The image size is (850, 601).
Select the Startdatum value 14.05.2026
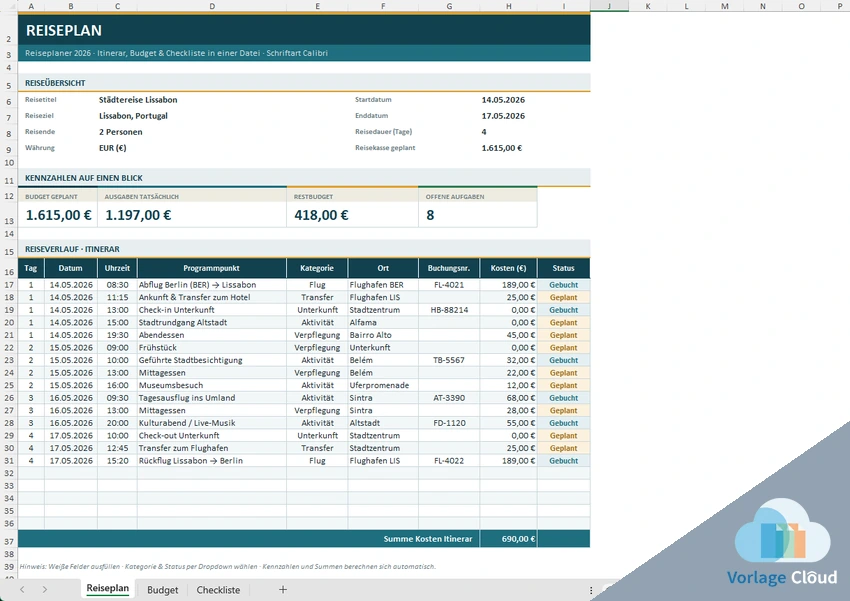(503, 100)
